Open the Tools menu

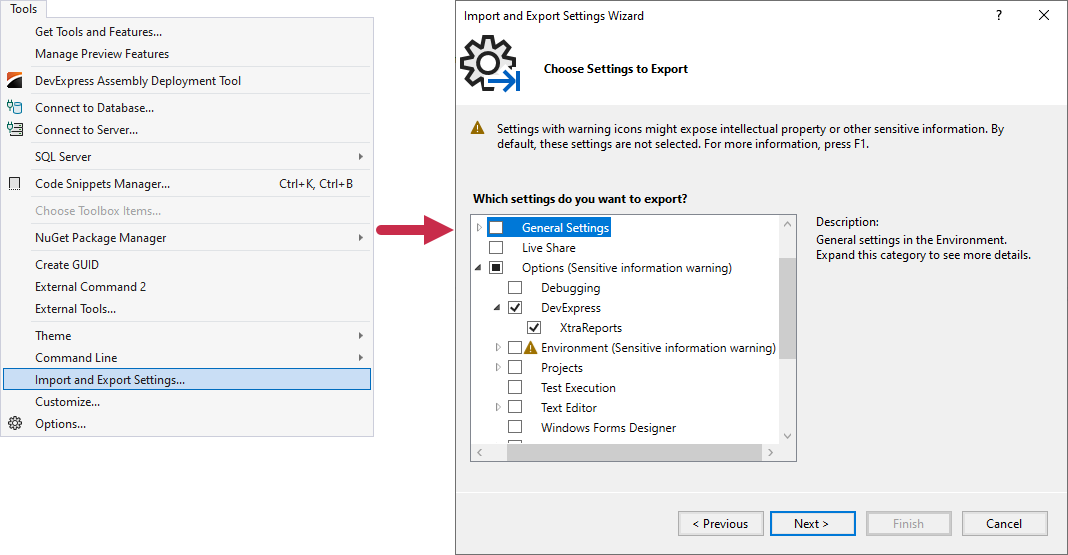pyautogui.click(x=23, y=9)
